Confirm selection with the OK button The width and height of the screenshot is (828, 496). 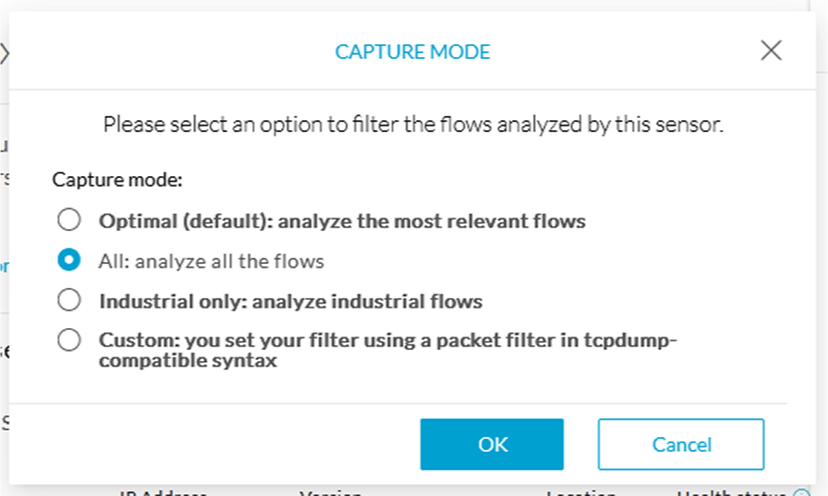(x=492, y=444)
